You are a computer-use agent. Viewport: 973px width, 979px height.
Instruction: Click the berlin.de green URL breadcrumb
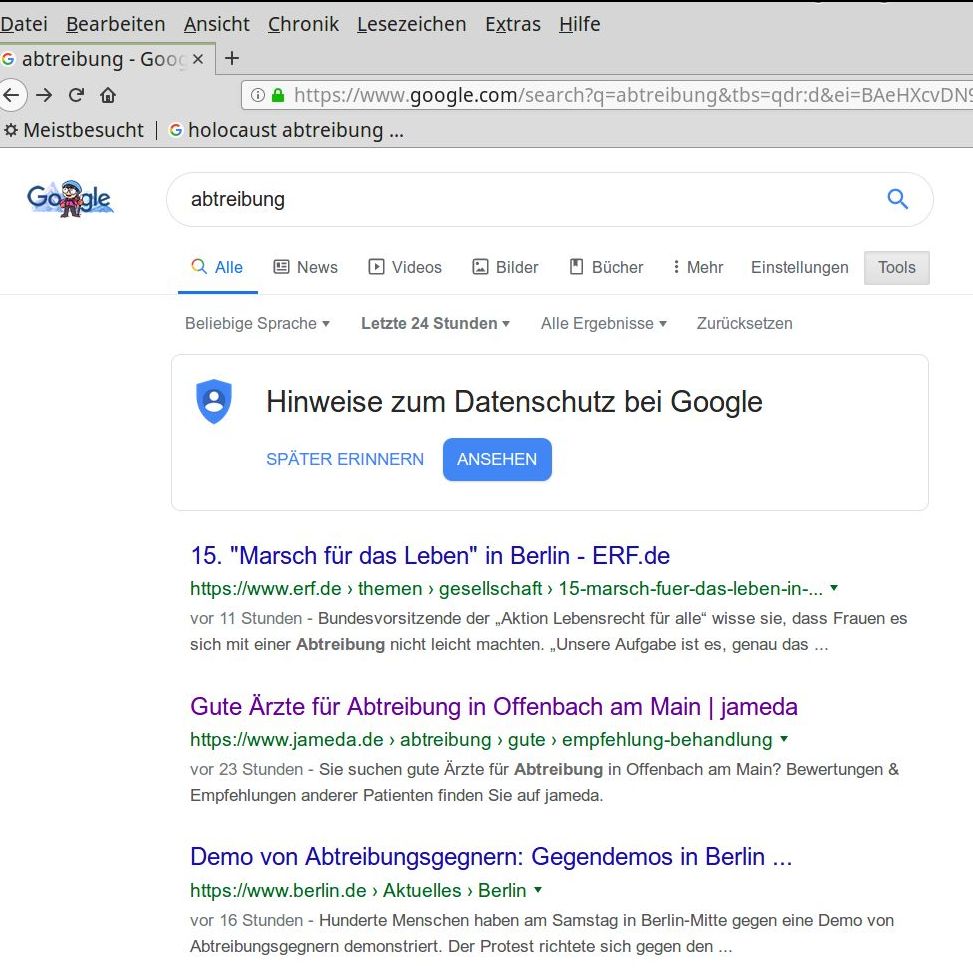tap(358, 890)
